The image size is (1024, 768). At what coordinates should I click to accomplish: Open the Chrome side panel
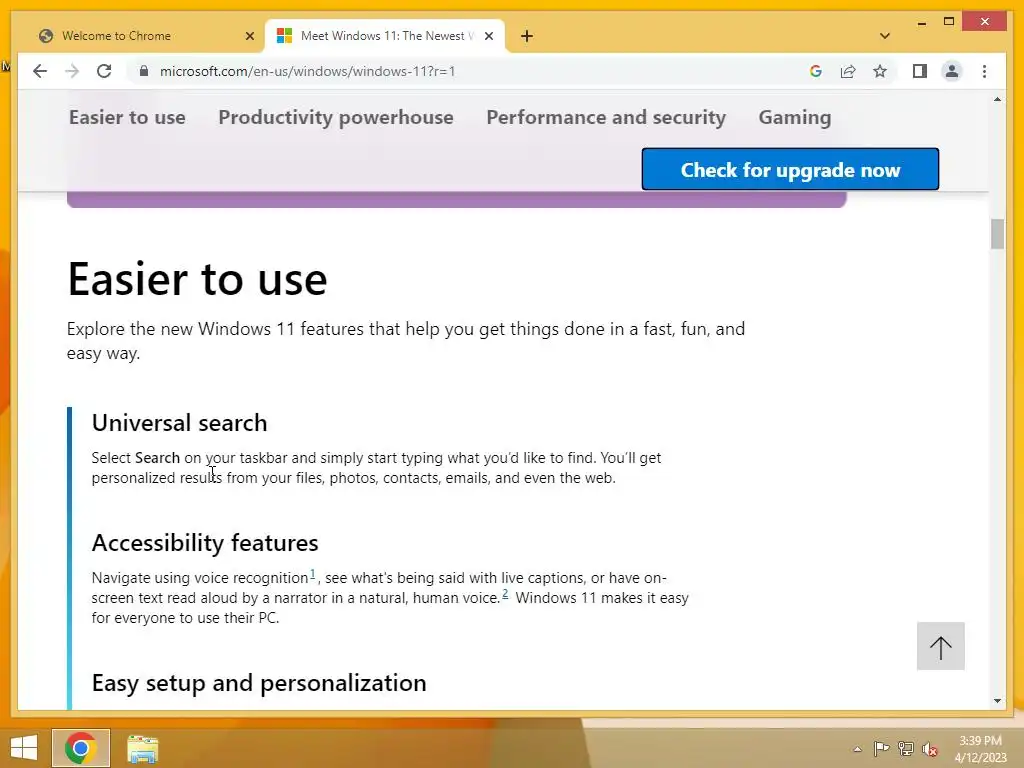920,71
